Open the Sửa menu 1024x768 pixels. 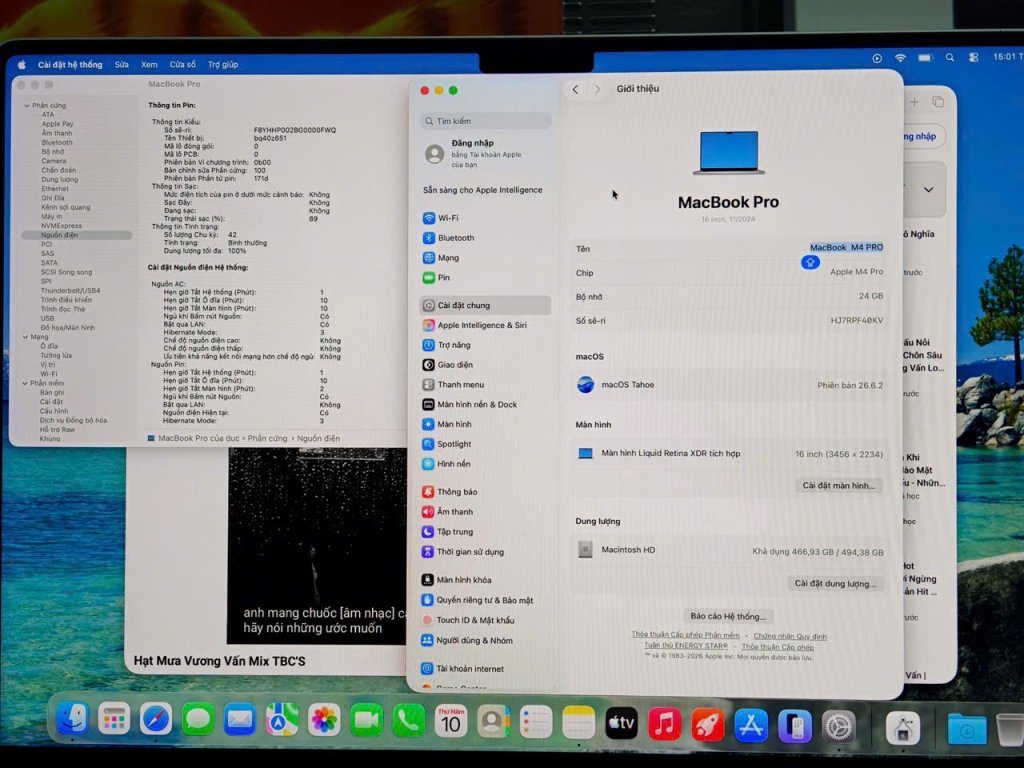point(121,65)
